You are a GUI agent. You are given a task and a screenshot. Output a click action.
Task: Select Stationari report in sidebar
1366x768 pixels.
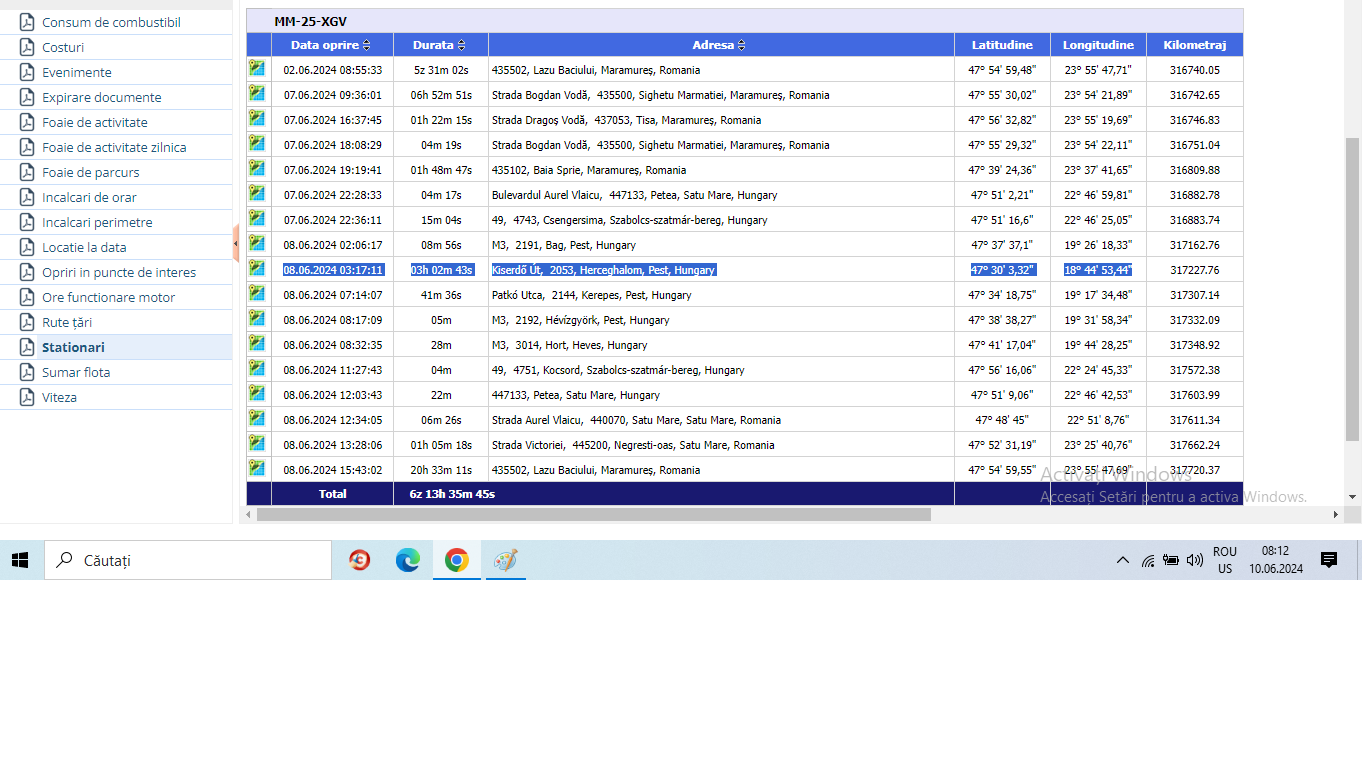click(73, 347)
